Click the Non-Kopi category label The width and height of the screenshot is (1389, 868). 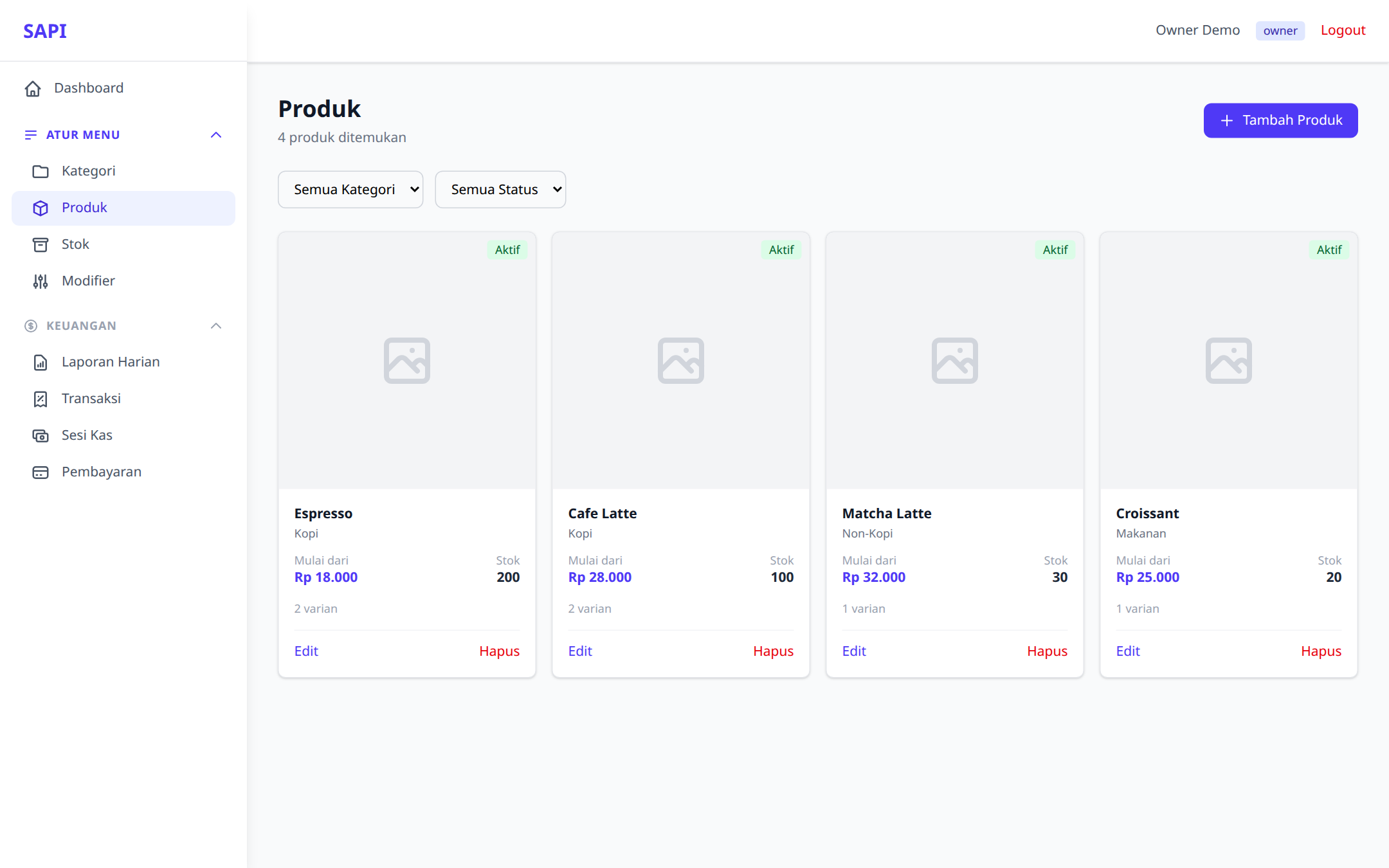click(x=867, y=534)
